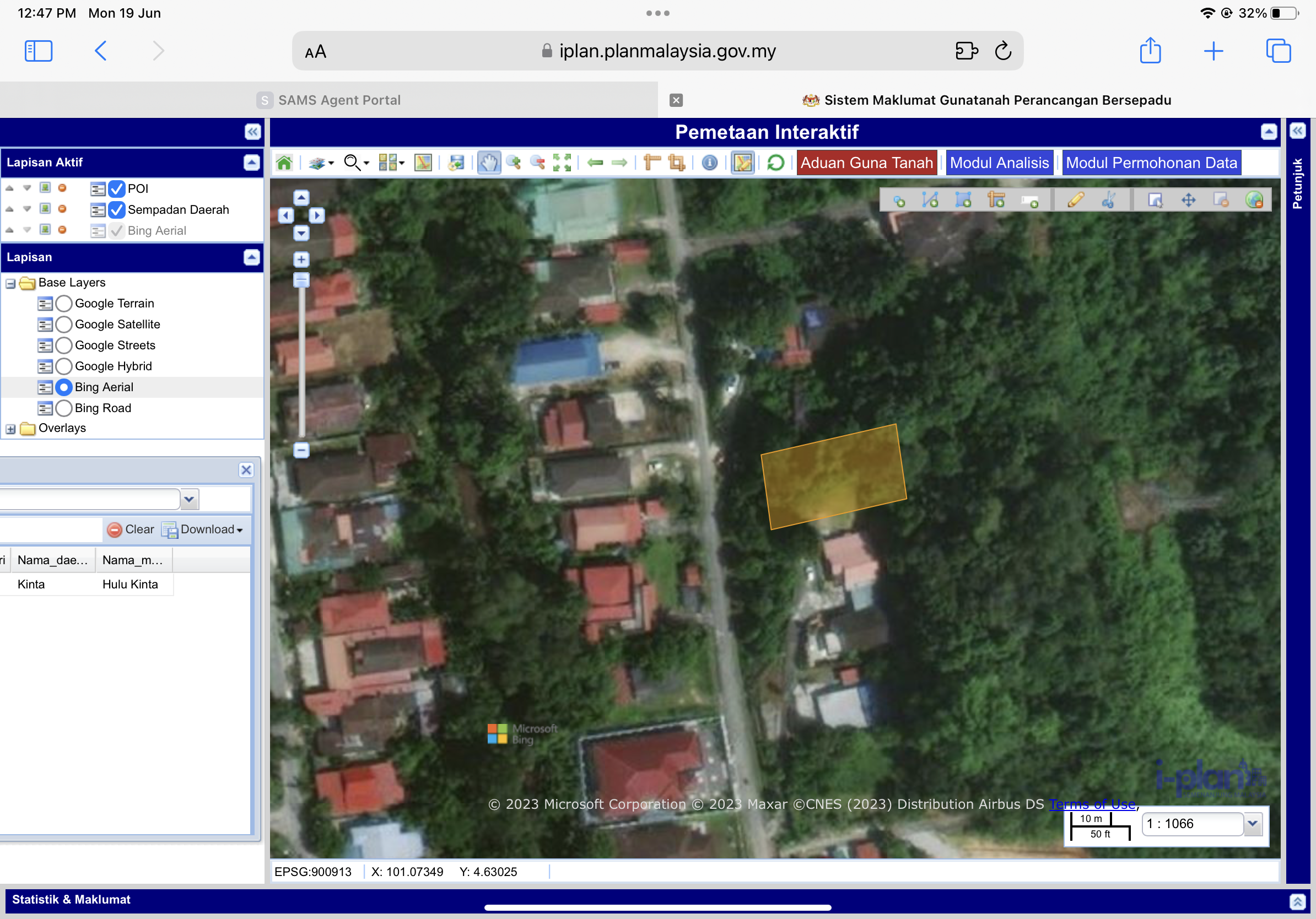Image resolution: width=1316 pixels, height=919 pixels.
Task: Click the zoom to full extent arrows icon
Action: click(562, 163)
